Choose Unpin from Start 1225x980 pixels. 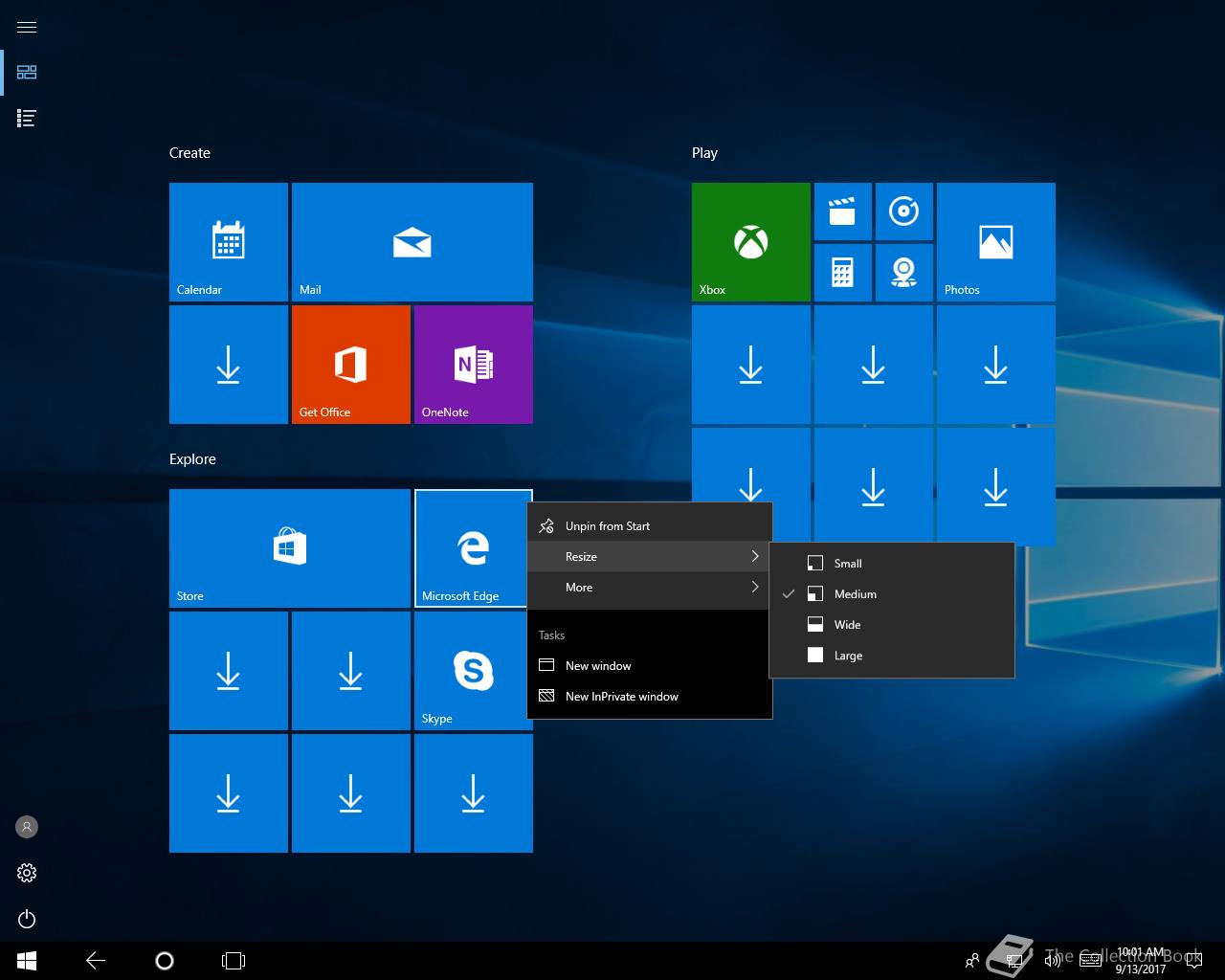tap(650, 525)
